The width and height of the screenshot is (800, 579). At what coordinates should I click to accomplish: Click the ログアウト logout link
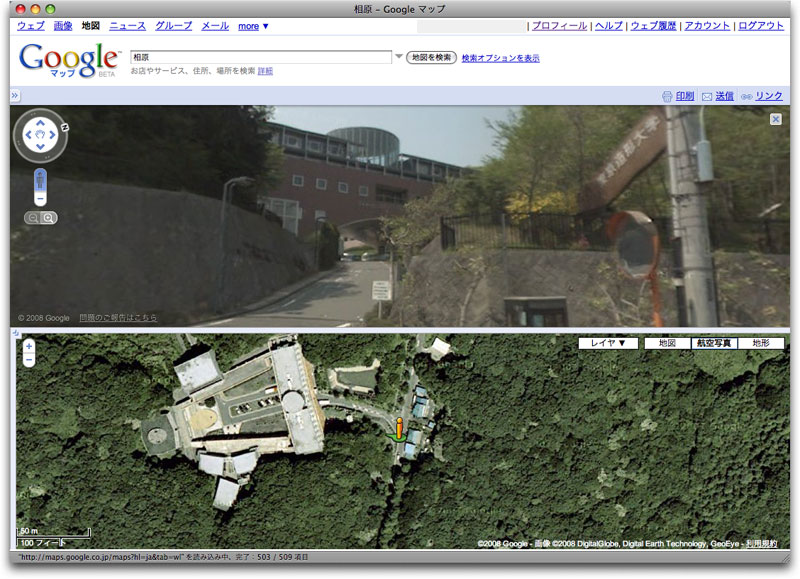click(761, 26)
